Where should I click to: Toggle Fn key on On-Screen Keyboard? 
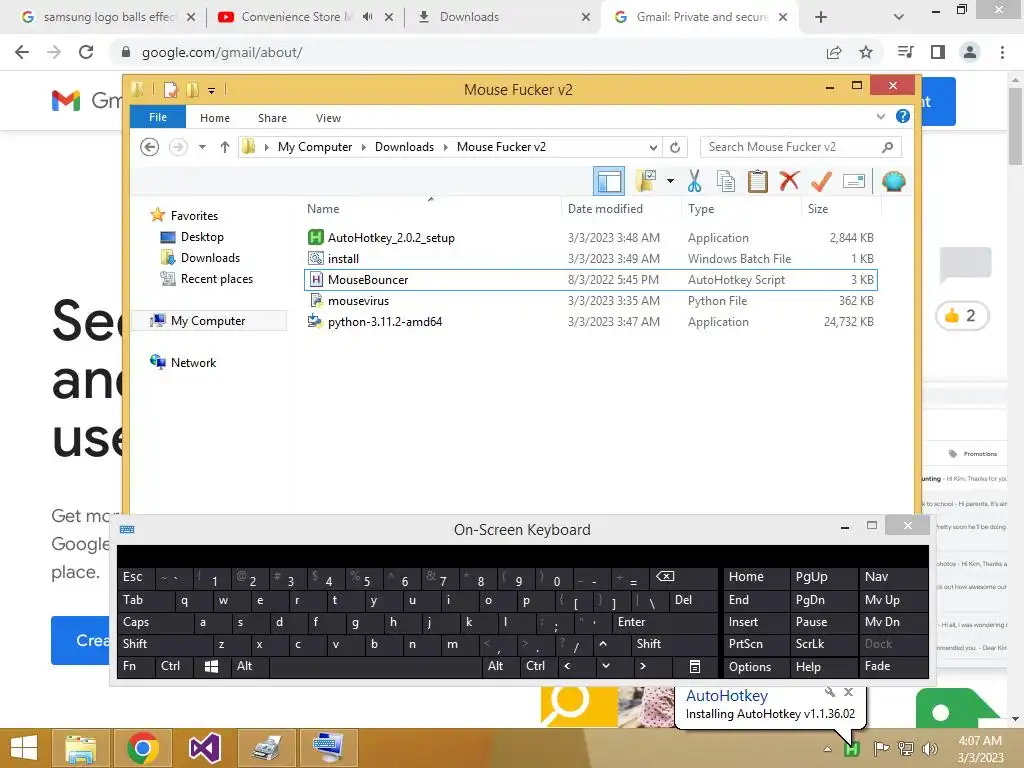[x=136, y=666]
